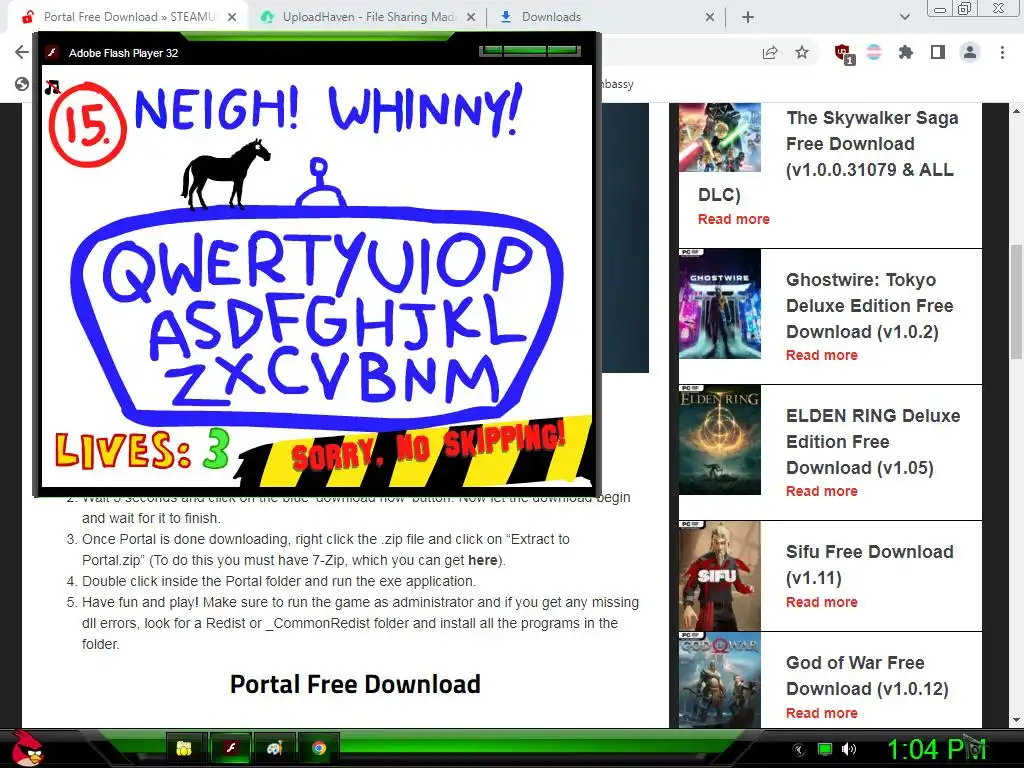The width and height of the screenshot is (1024, 768).
Task: Close the UploadHaven tab
Action: (x=471, y=18)
